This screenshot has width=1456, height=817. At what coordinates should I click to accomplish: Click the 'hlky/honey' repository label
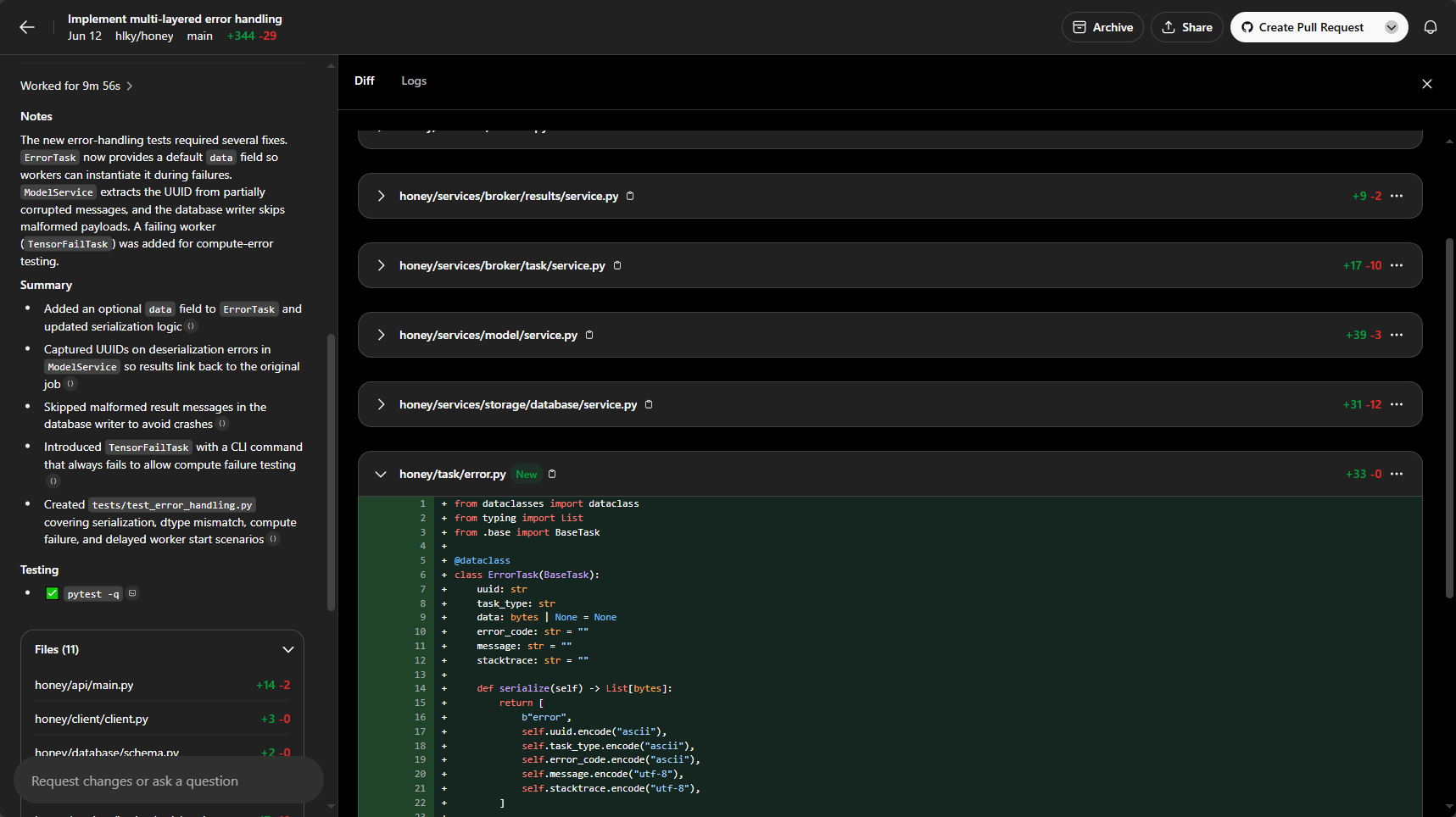pyautogui.click(x=144, y=36)
